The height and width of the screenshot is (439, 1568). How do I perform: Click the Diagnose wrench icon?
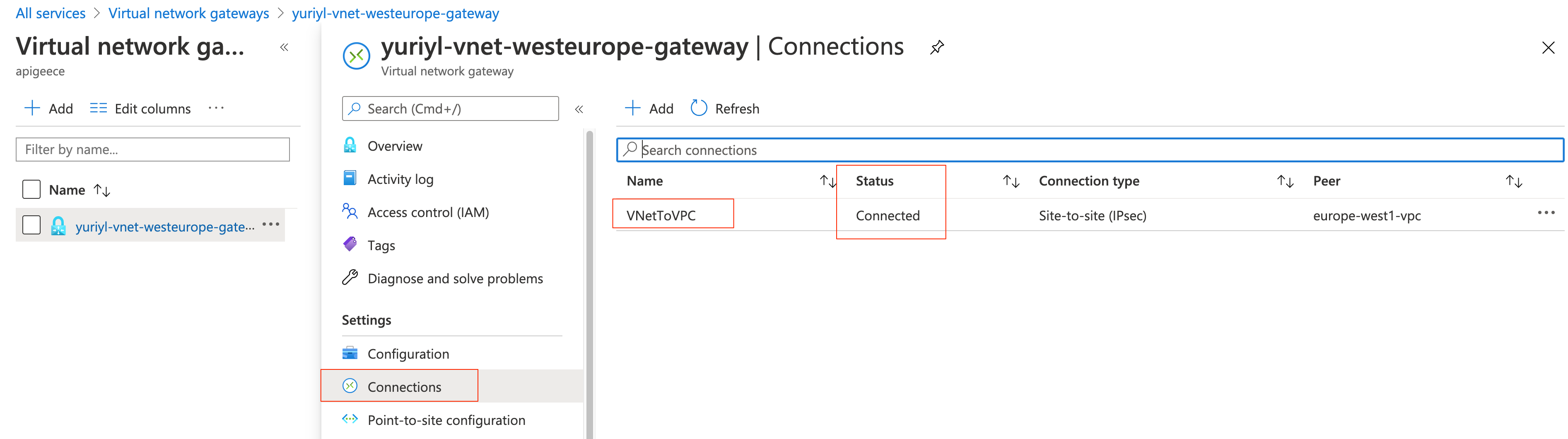(x=350, y=277)
